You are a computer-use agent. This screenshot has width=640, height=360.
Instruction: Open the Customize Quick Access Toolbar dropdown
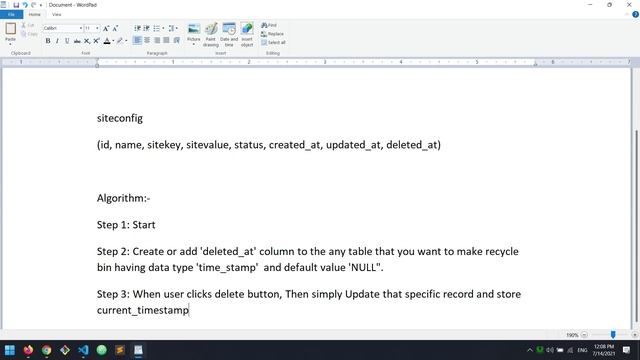[41, 5]
